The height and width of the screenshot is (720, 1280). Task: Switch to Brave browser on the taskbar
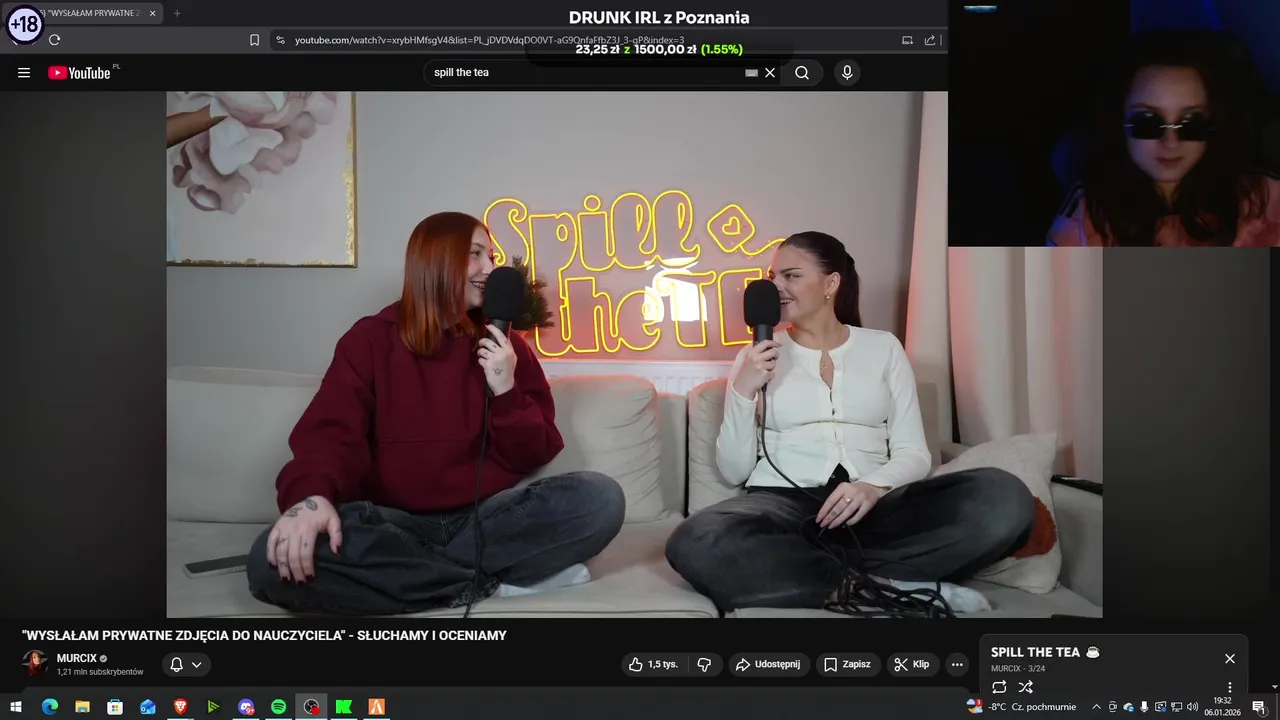pos(180,707)
